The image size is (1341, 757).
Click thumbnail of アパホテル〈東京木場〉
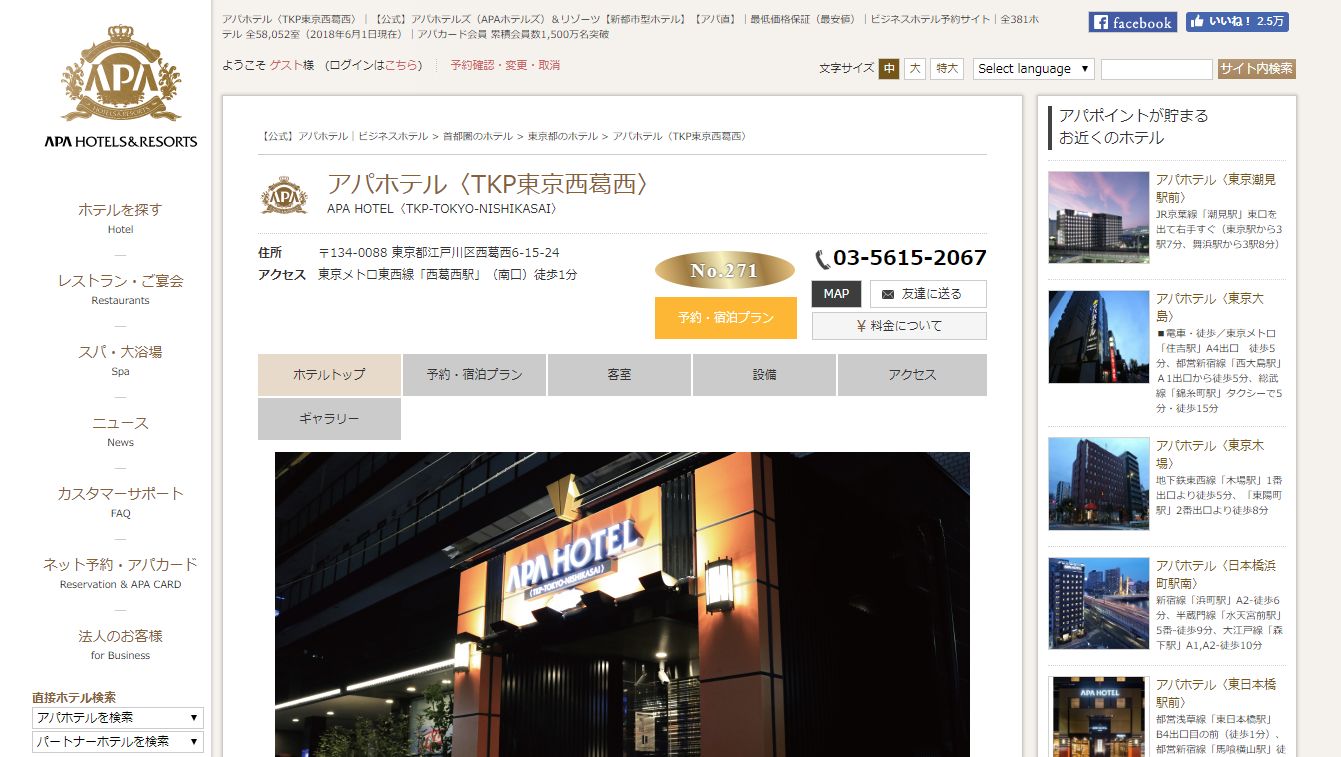tap(1099, 484)
